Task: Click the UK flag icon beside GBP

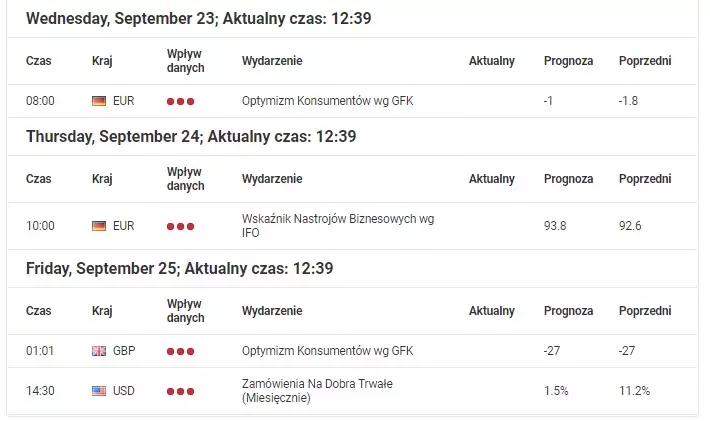Action: (99, 351)
